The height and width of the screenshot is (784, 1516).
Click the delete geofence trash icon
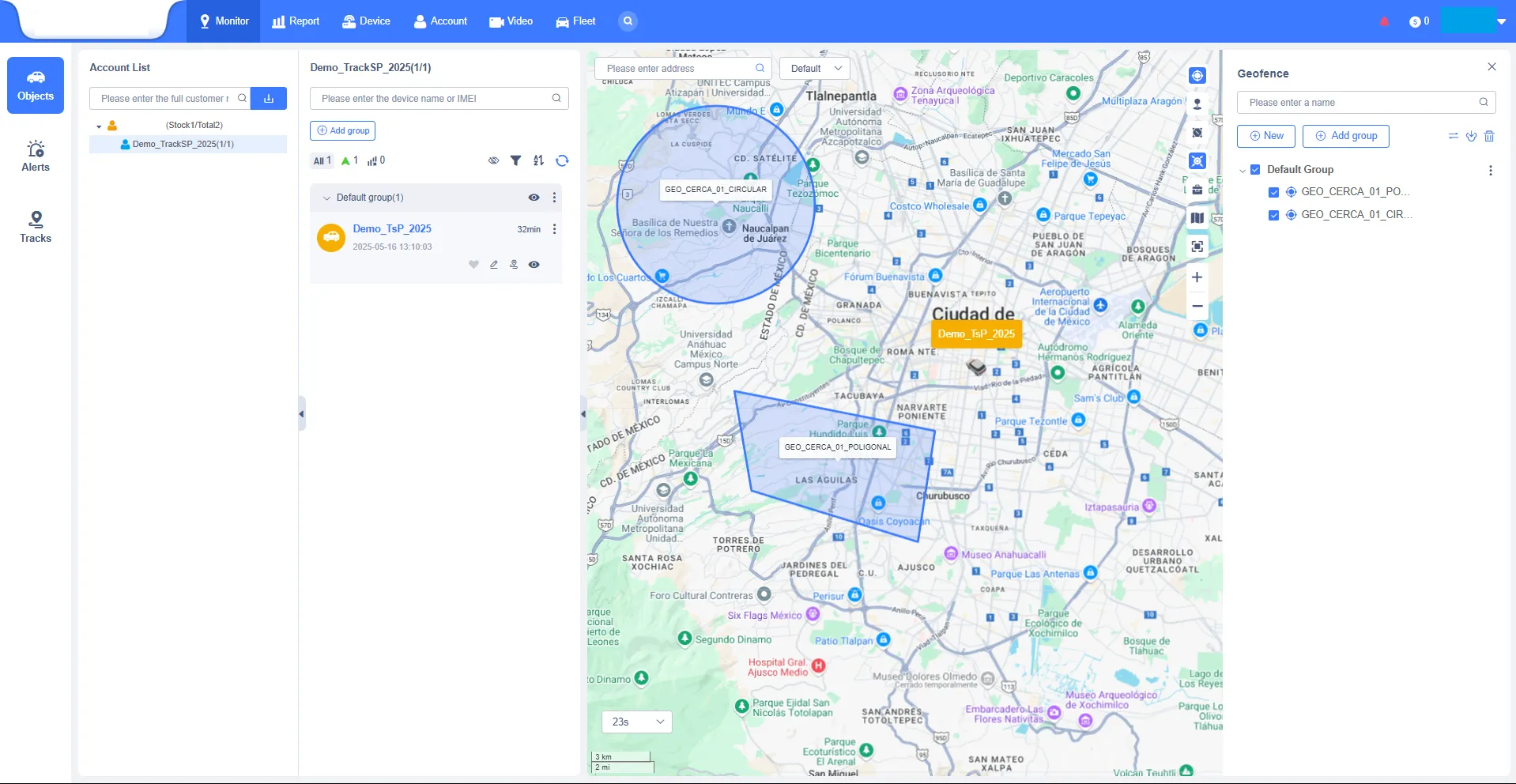[x=1489, y=136]
